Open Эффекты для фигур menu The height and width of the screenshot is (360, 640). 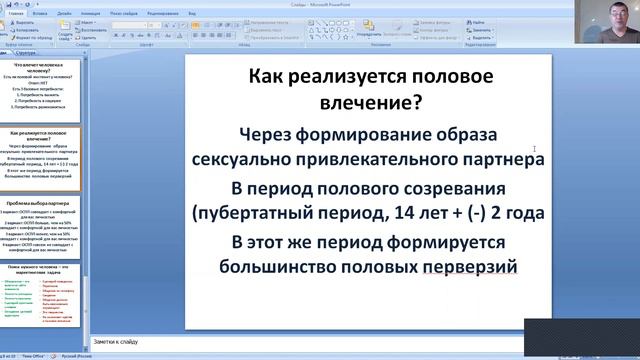[436, 38]
